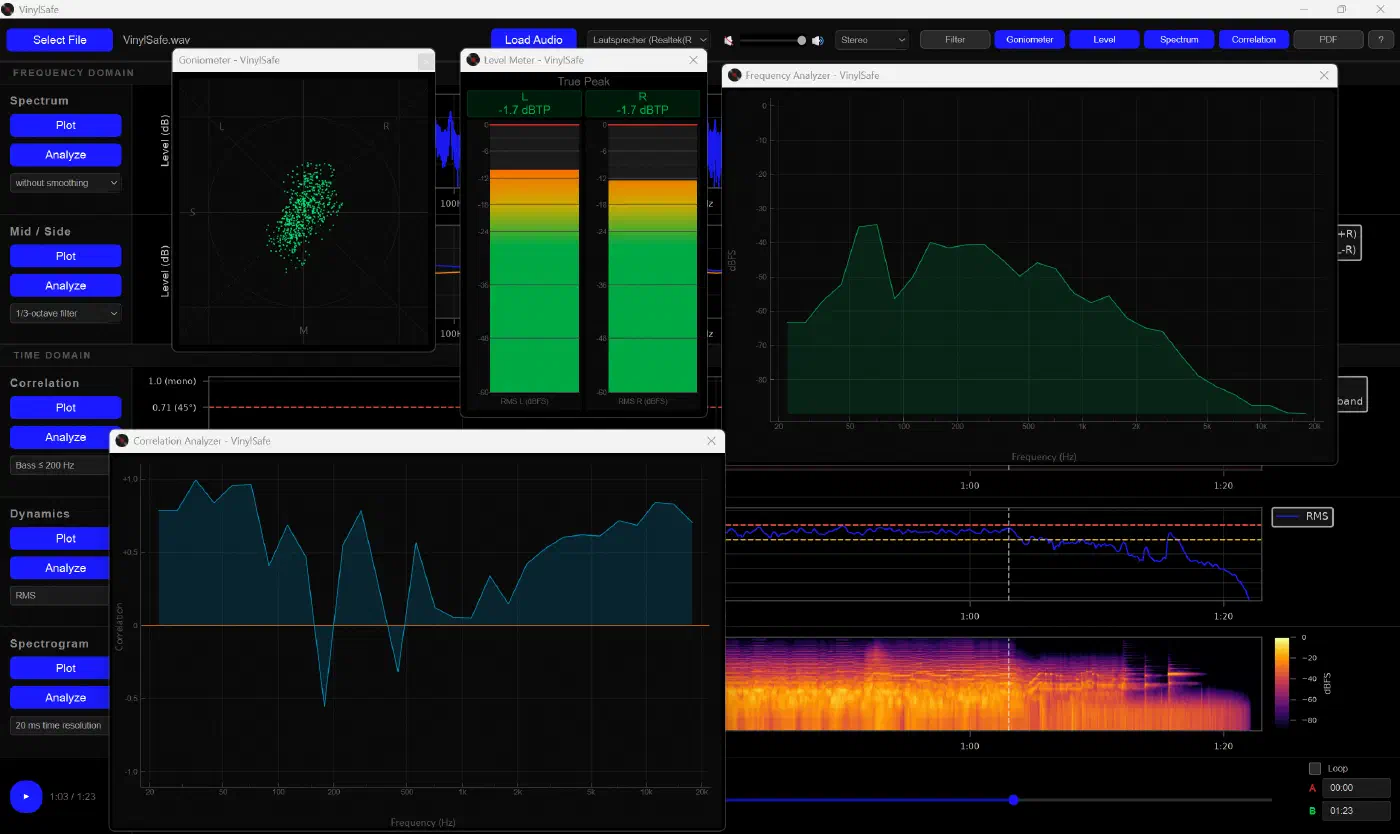Image resolution: width=1400 pixels, height=834 pixels.
Task: Click the VinylSafe icon in Level Meter title bar
Action: 473,60
